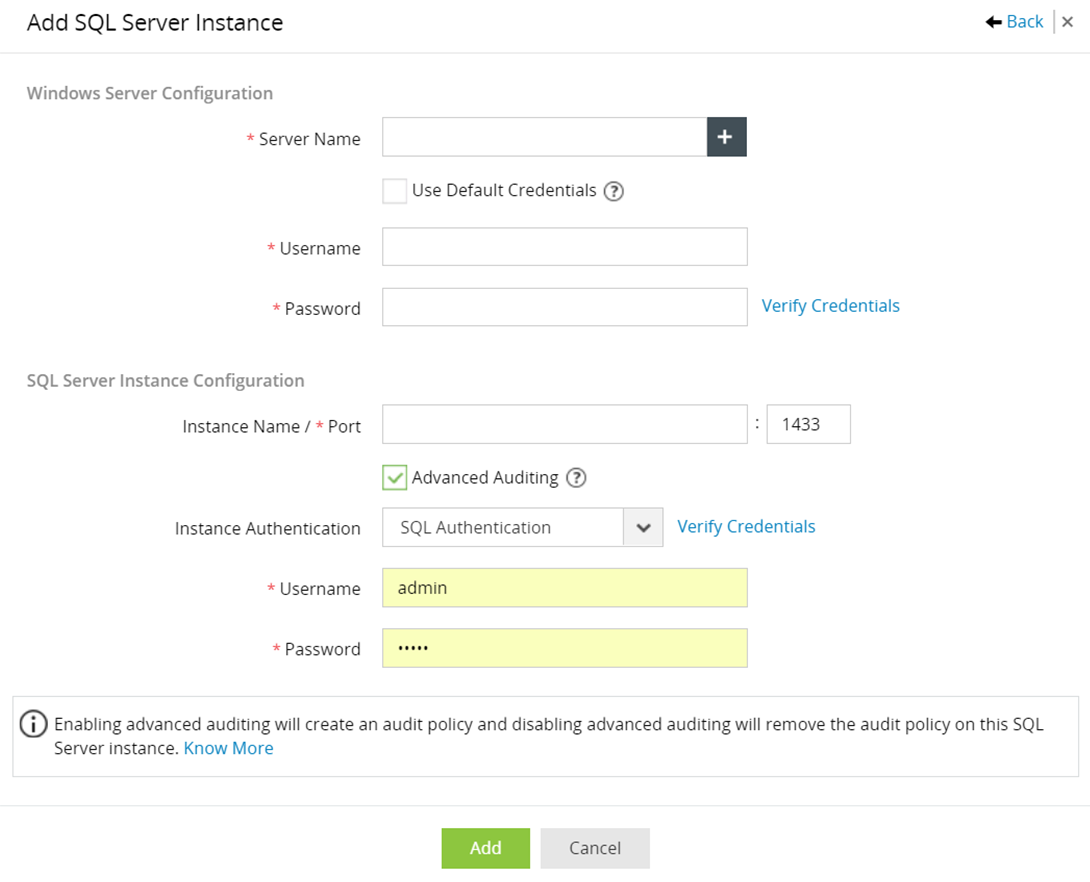Click the info icon in the audit note
The height and width of the screenshot is (882, 1090).
pyautogui.click(x=34, y=723)
